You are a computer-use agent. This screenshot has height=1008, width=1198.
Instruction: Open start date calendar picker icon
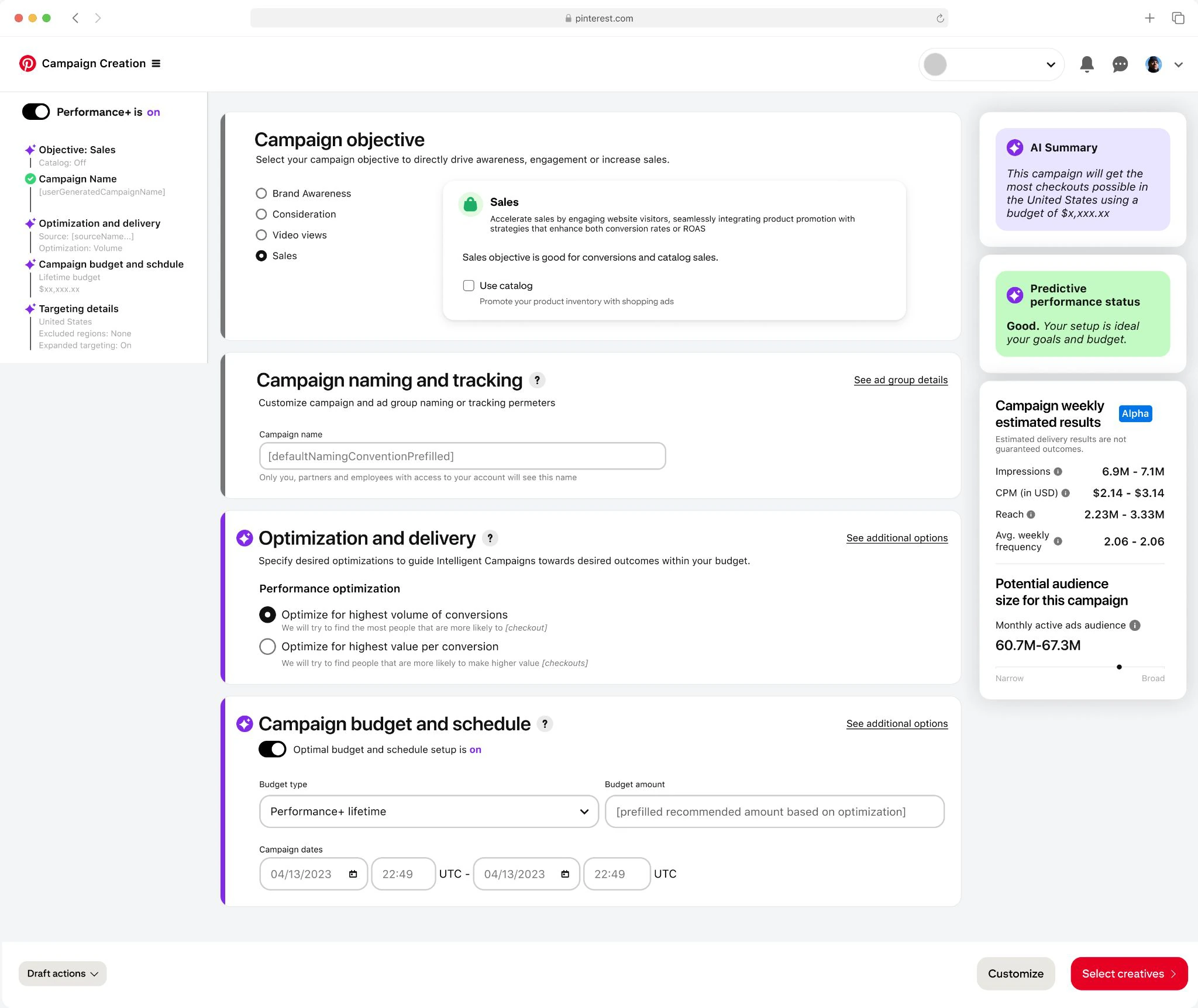pos(353,874)
